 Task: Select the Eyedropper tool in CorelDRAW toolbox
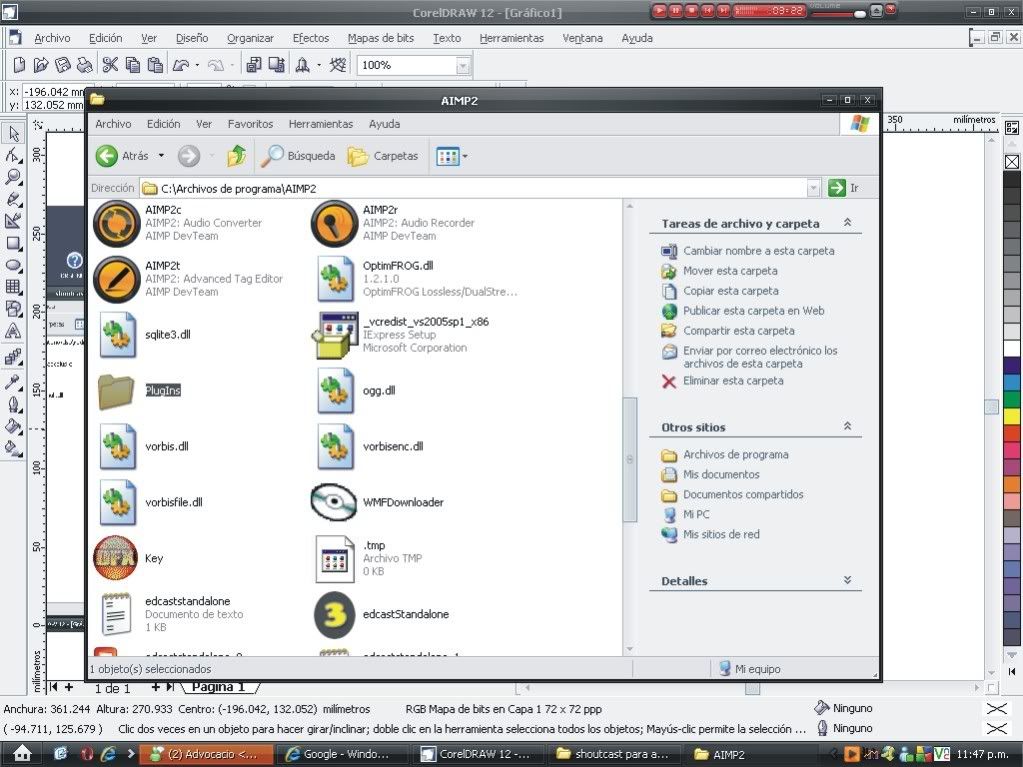(x=13, y=382)
